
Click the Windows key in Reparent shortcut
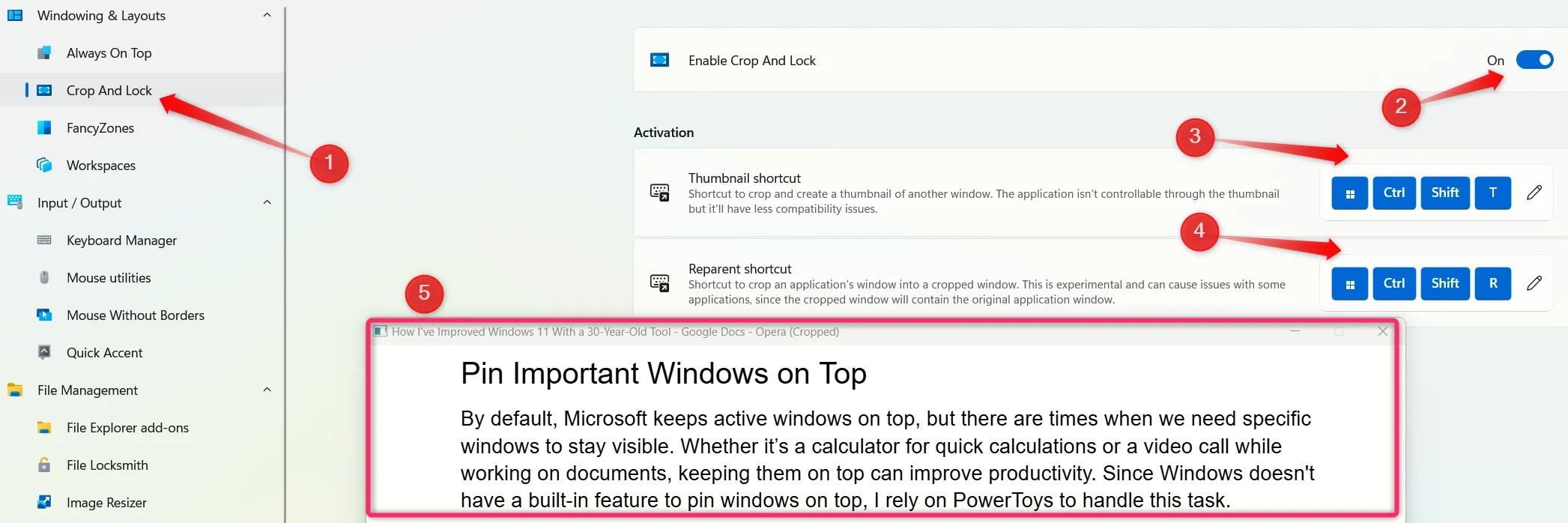(x=1349, y=284)
